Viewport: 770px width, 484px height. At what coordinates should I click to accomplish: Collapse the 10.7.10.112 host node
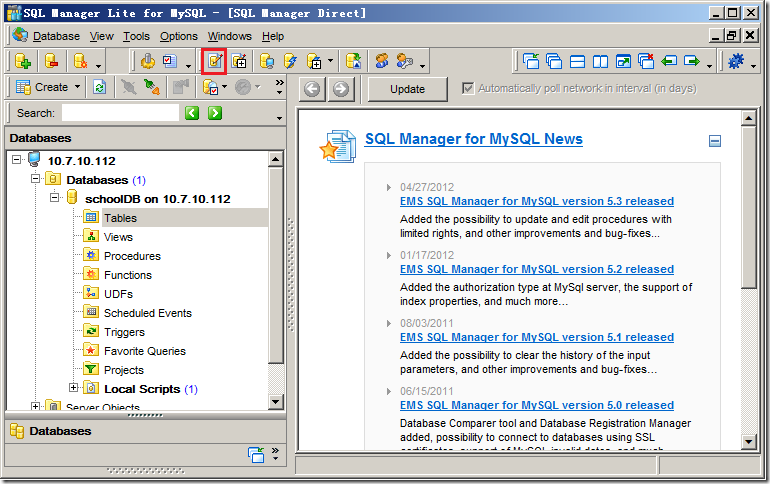tap(17, 160)
